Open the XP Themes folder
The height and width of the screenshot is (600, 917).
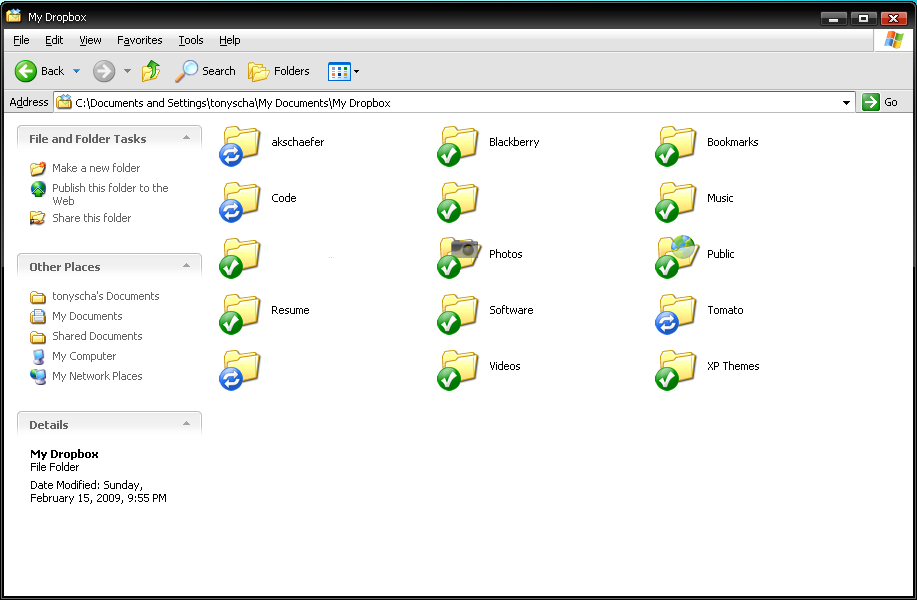(x=677, y=367)
